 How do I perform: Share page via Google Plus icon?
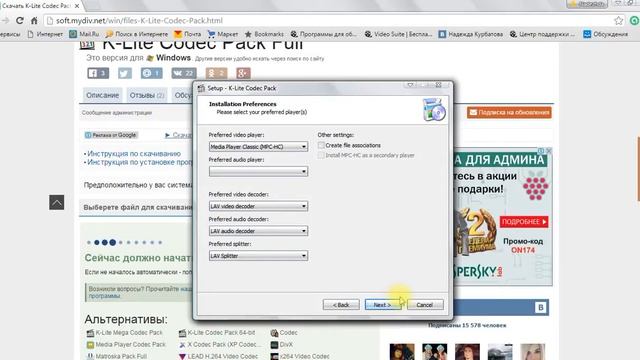click(243, 73)
